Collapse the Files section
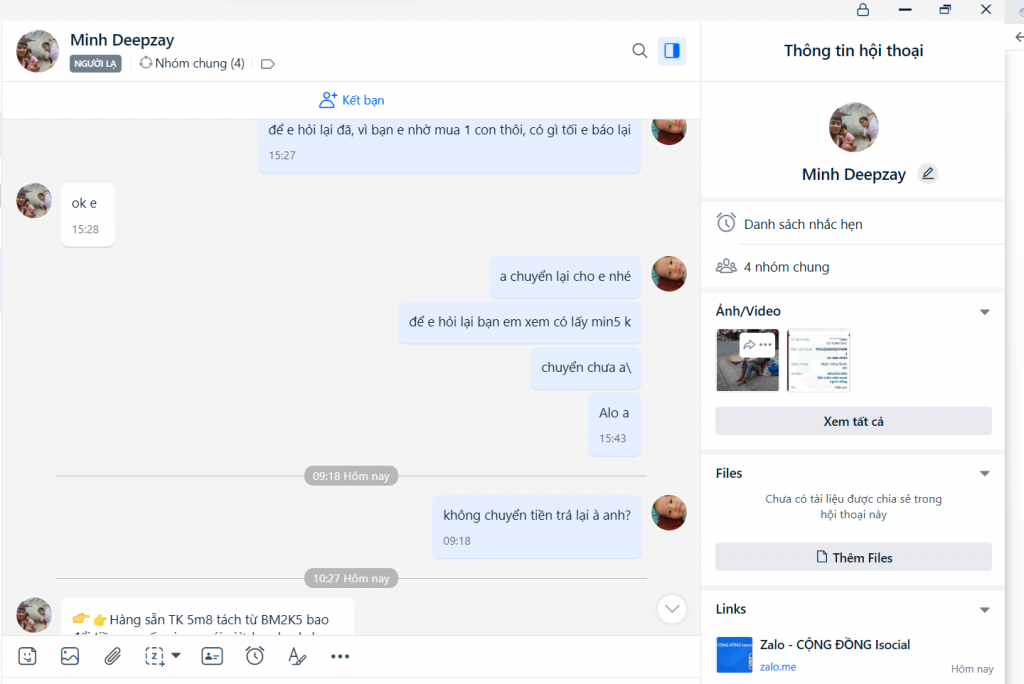The image size is (1024, 684). tap(984, 474)
